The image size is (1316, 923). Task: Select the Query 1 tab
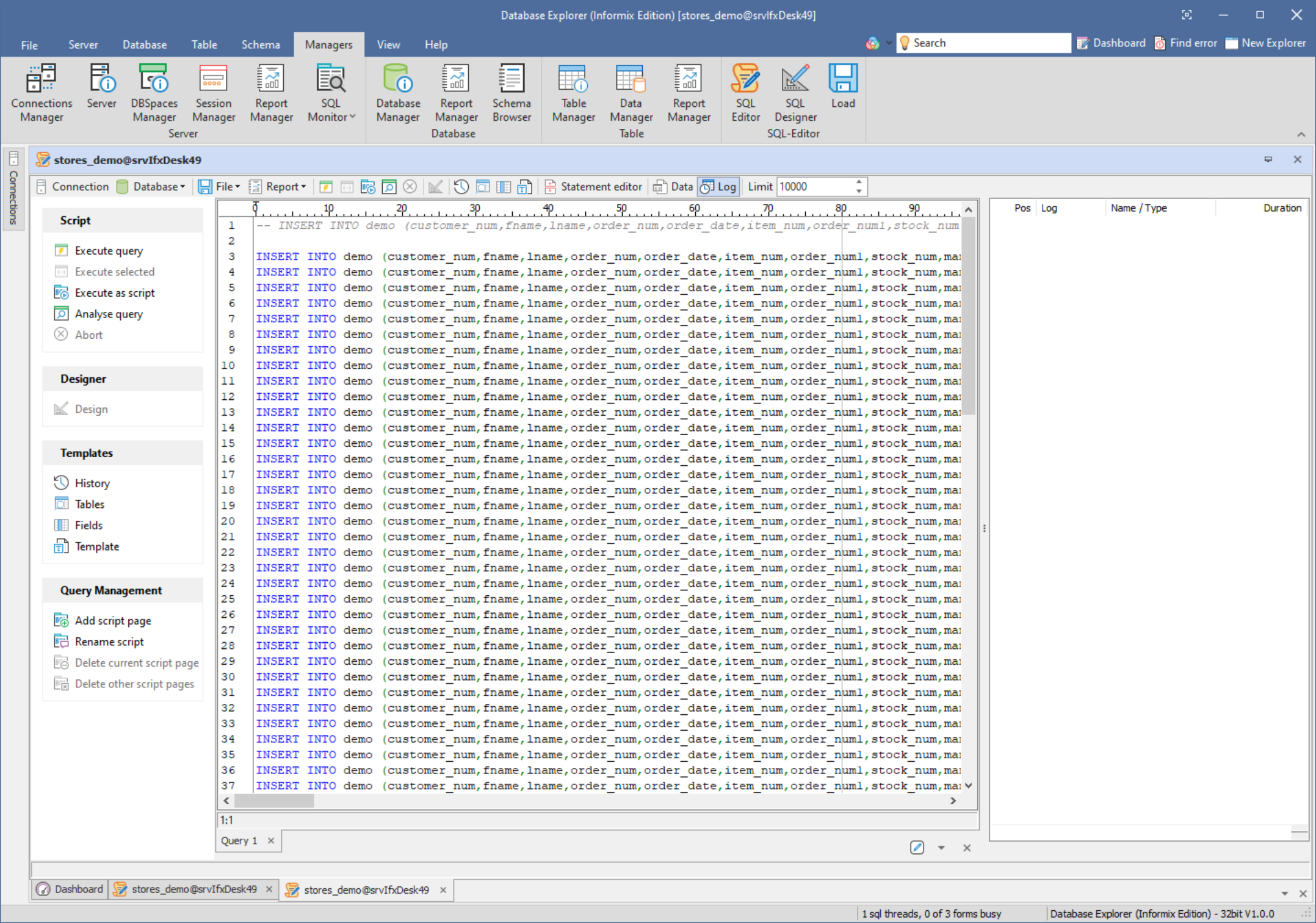pos(239,841)
